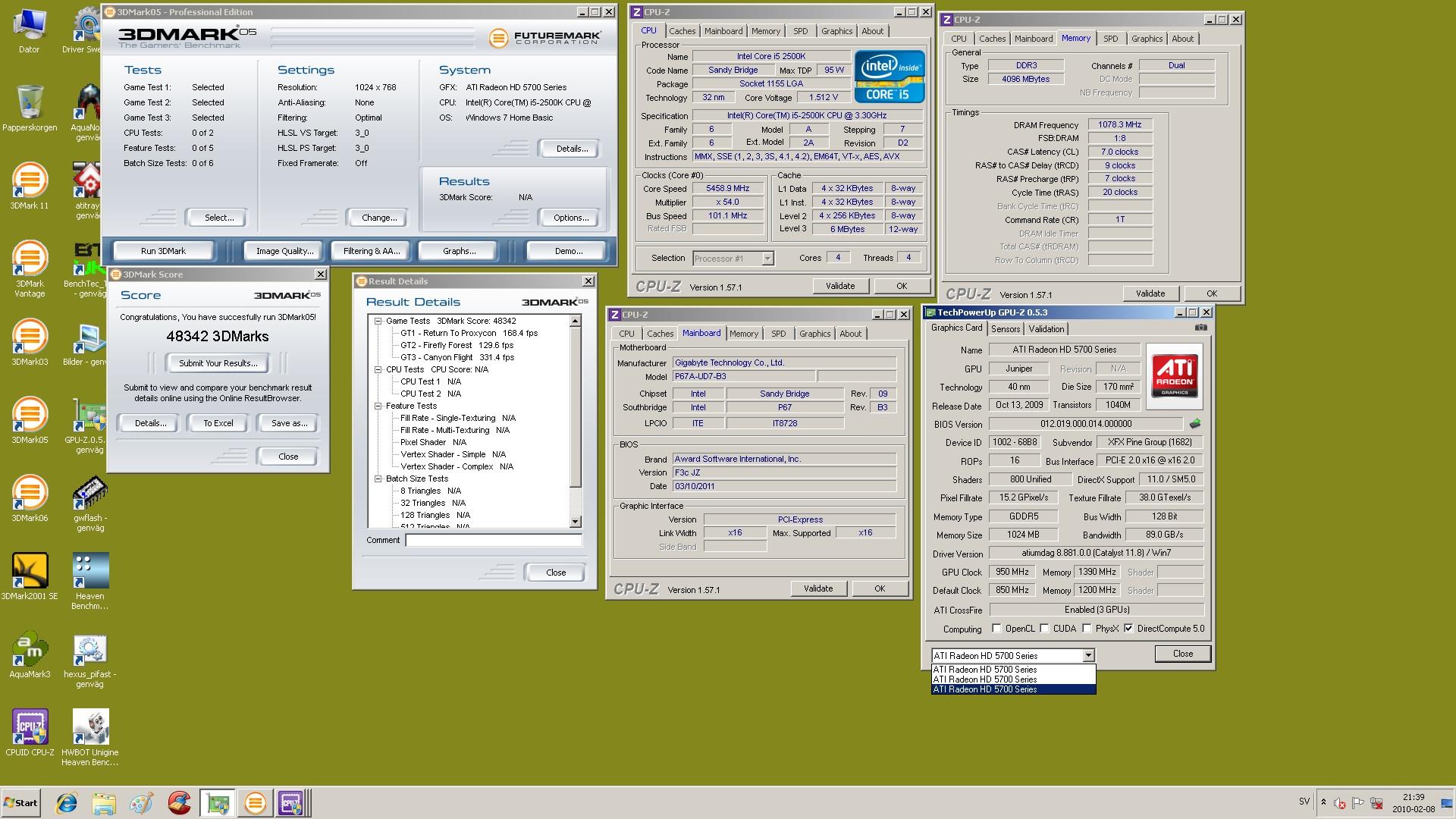
Task: Launch 3DMark06 desktop shortcut
Action: pyautogui.click(x=29, y=498)
